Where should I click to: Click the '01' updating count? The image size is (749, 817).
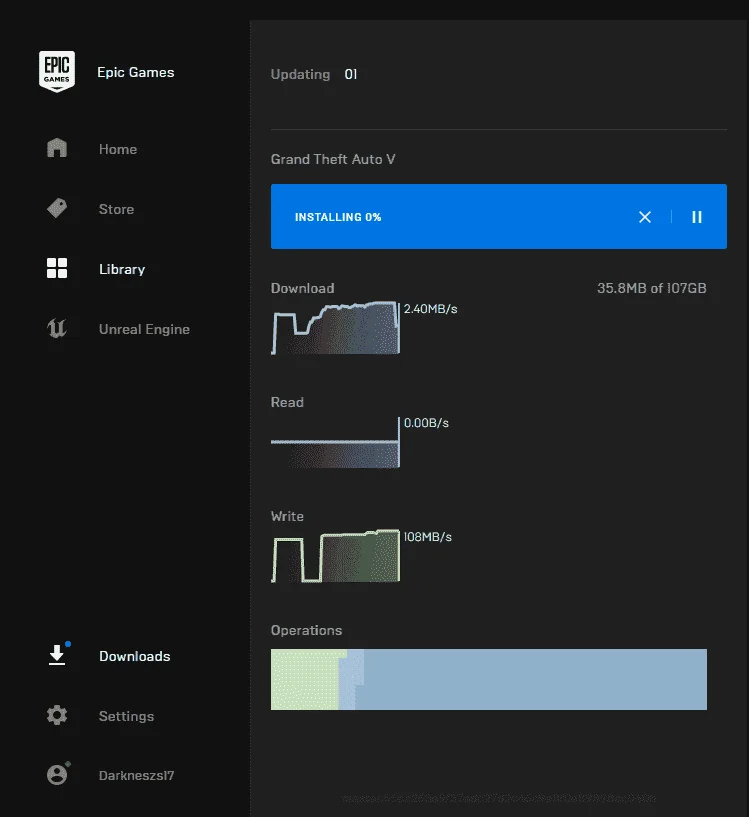tap(351, 75)
